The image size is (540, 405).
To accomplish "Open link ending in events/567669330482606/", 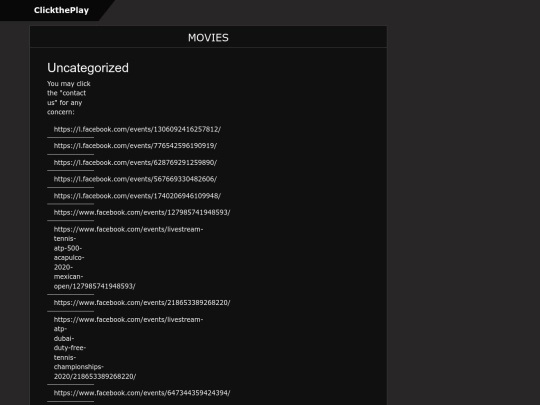I will click(x=135, y=179).
